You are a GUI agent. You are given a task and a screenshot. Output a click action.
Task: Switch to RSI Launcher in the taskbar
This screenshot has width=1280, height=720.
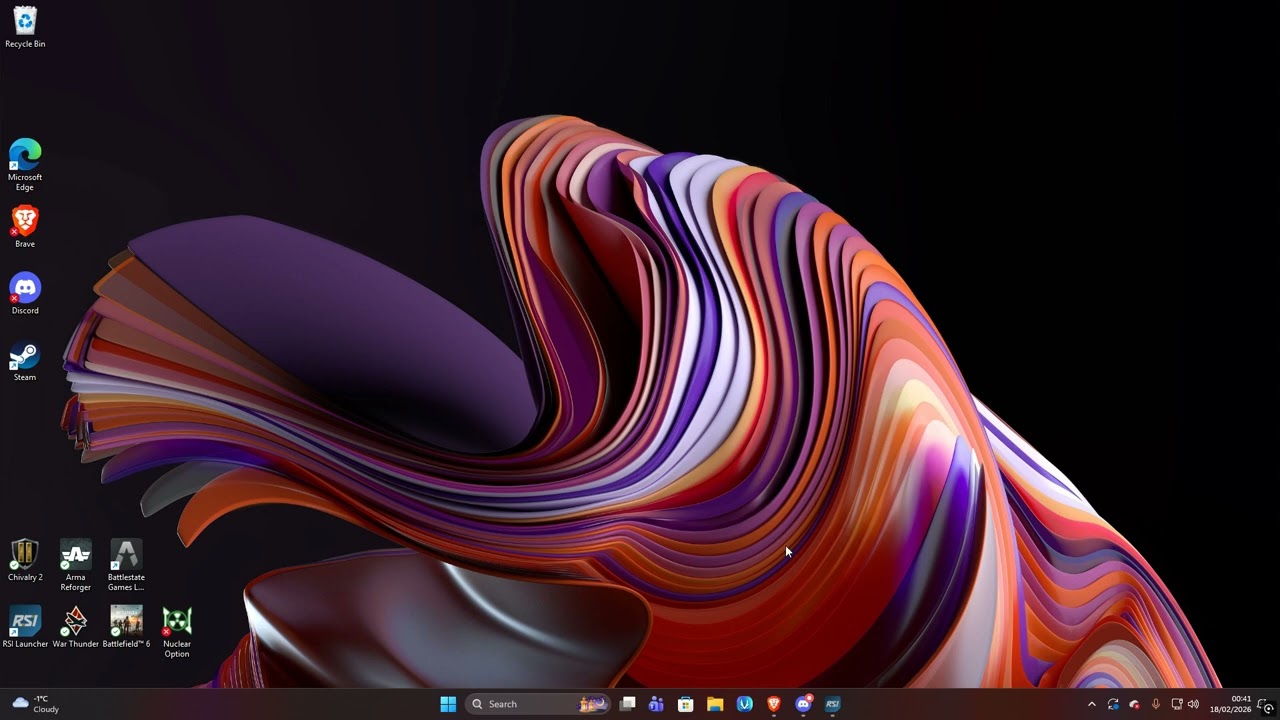pyautogui.click(x=833, y=704)
